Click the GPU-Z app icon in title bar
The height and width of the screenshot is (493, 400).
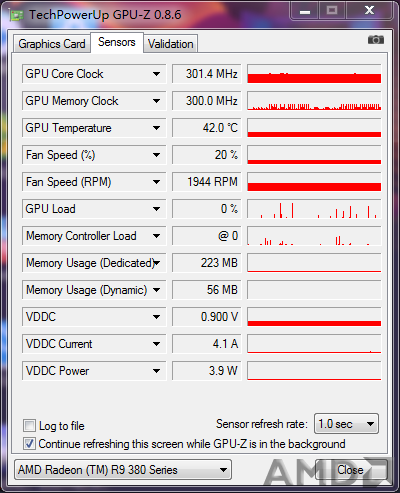[x=16, y=15]
